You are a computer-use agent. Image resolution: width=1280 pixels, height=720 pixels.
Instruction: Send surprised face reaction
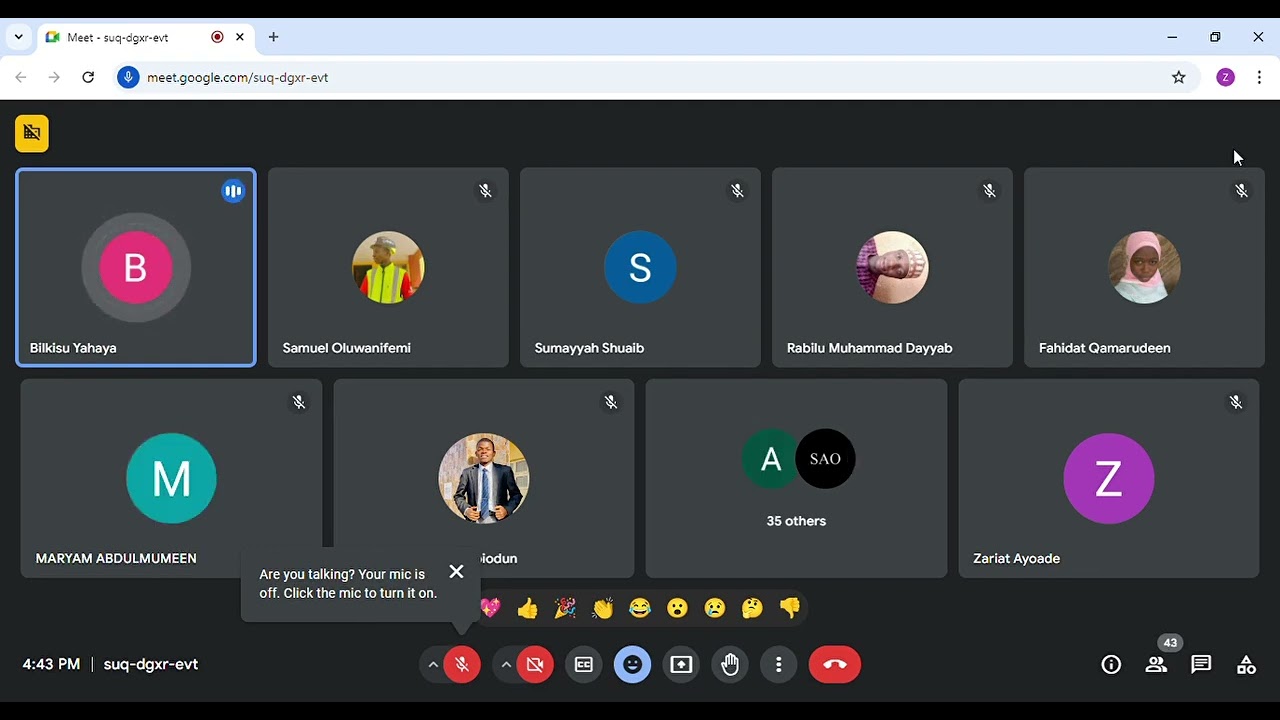677,608
